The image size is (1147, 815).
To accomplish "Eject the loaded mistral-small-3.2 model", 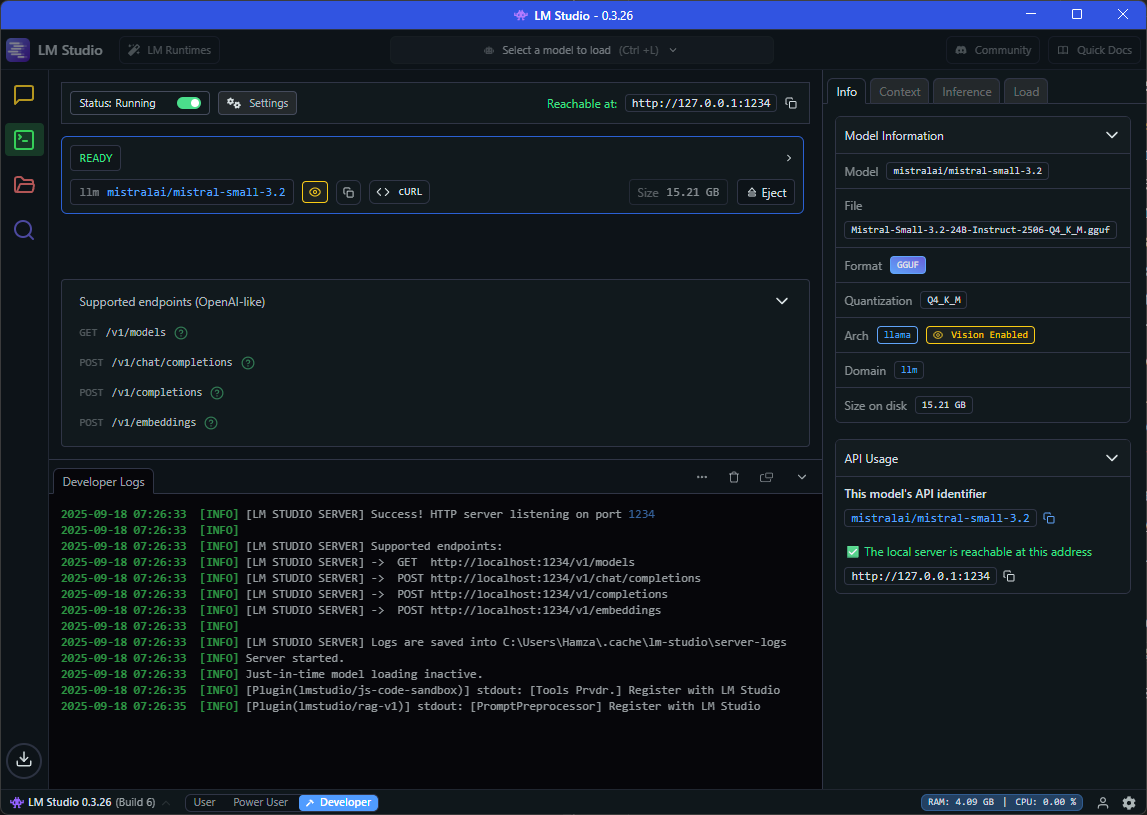I will click(766, 193).
